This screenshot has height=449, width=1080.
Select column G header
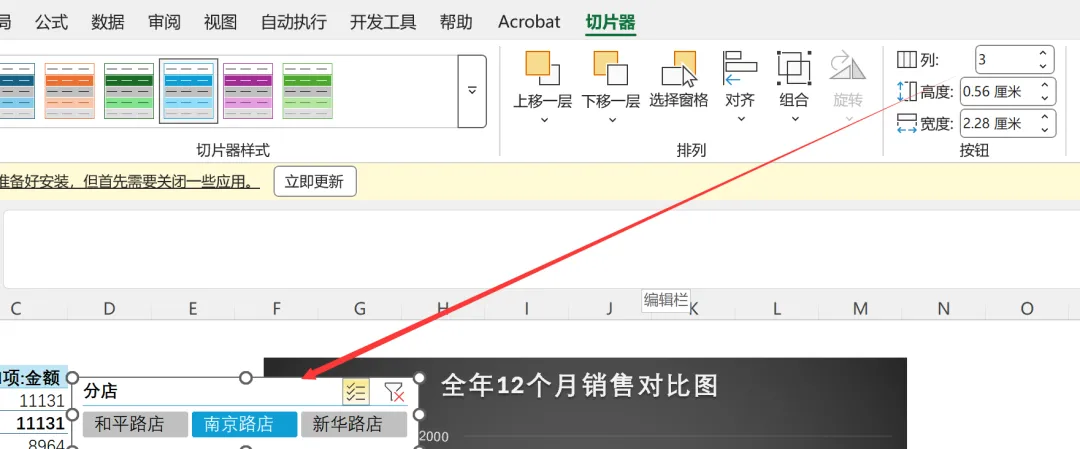pos(360,309)
